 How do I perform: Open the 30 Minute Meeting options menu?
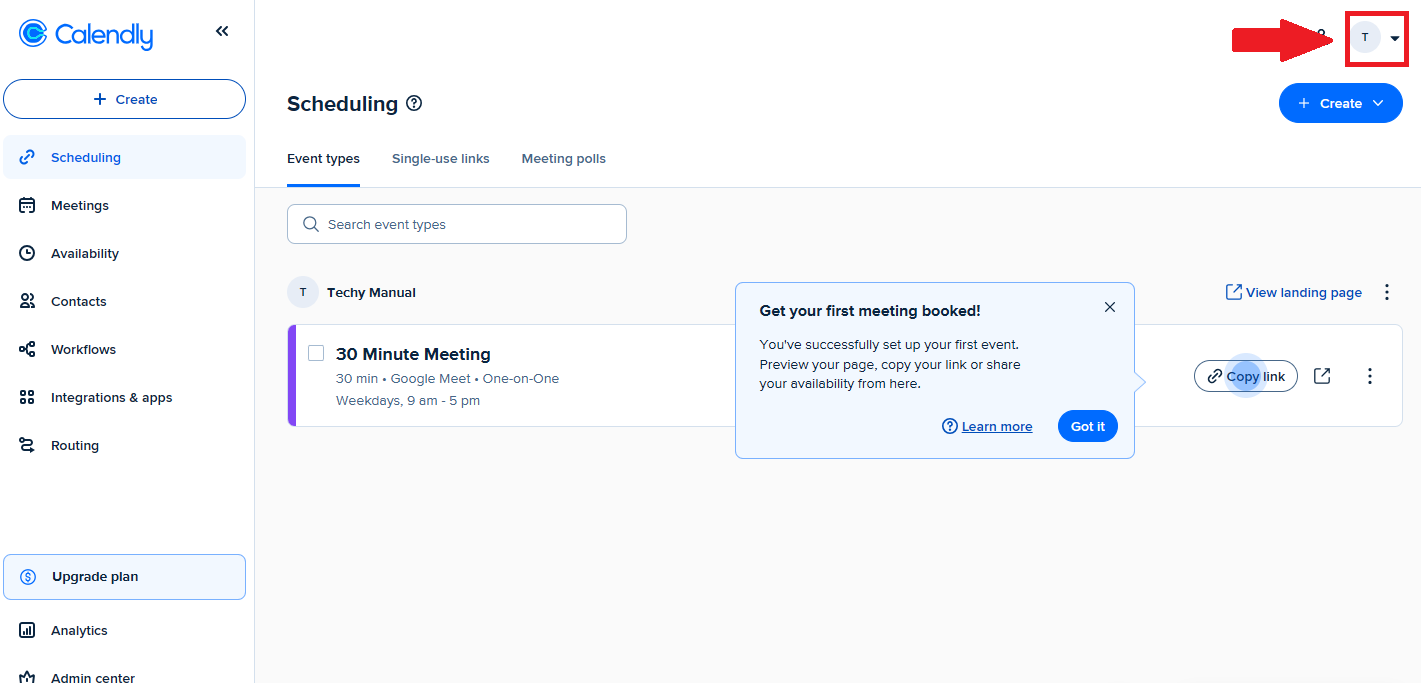[1370, 376]
